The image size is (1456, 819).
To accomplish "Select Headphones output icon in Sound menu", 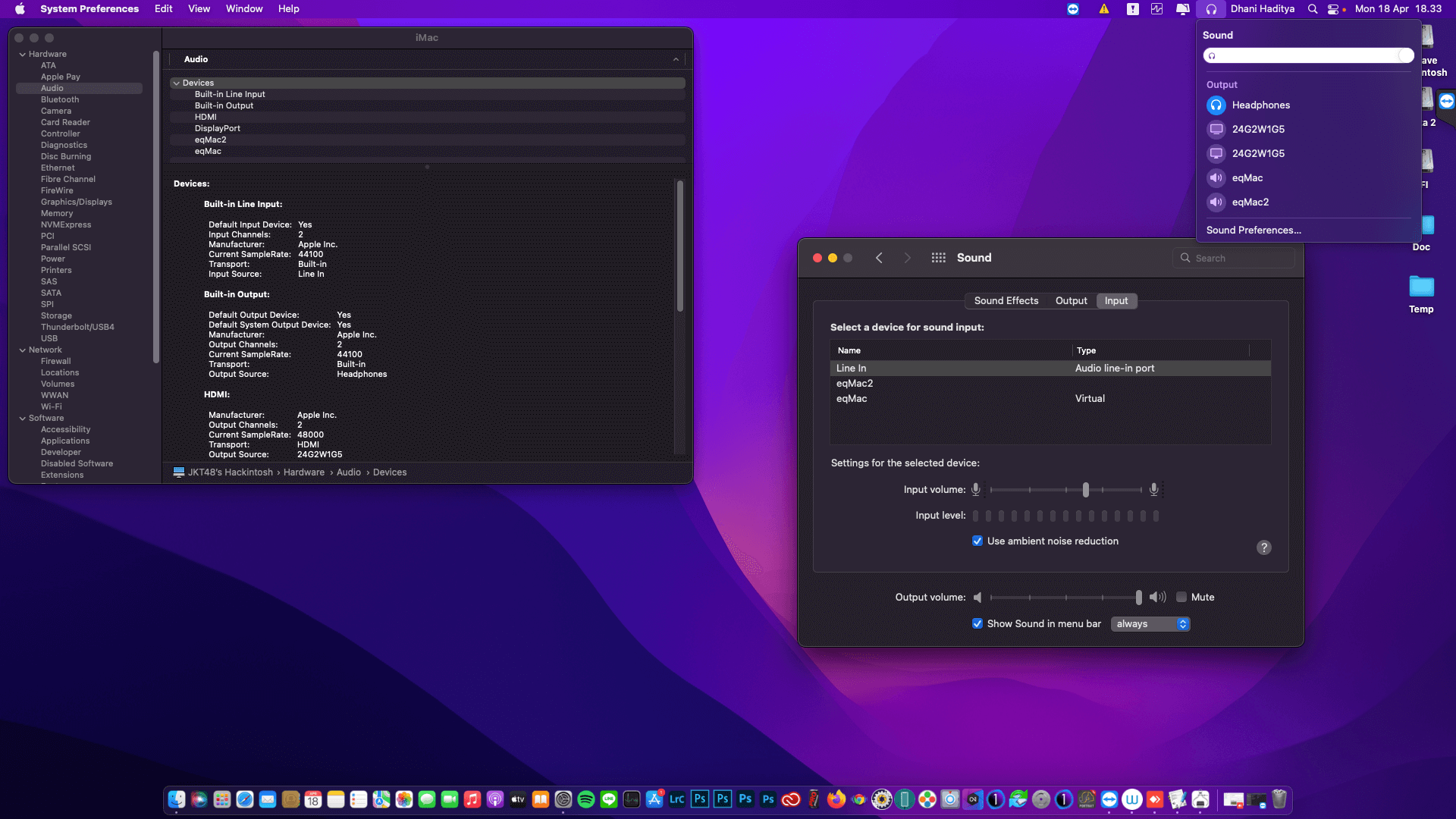I will pos(1216,105).
